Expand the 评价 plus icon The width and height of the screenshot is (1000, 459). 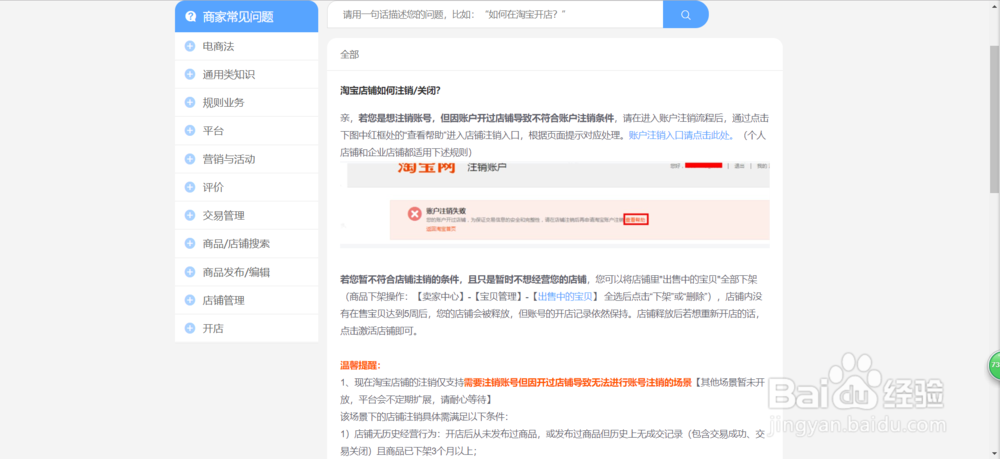click(x=189, y=187)
